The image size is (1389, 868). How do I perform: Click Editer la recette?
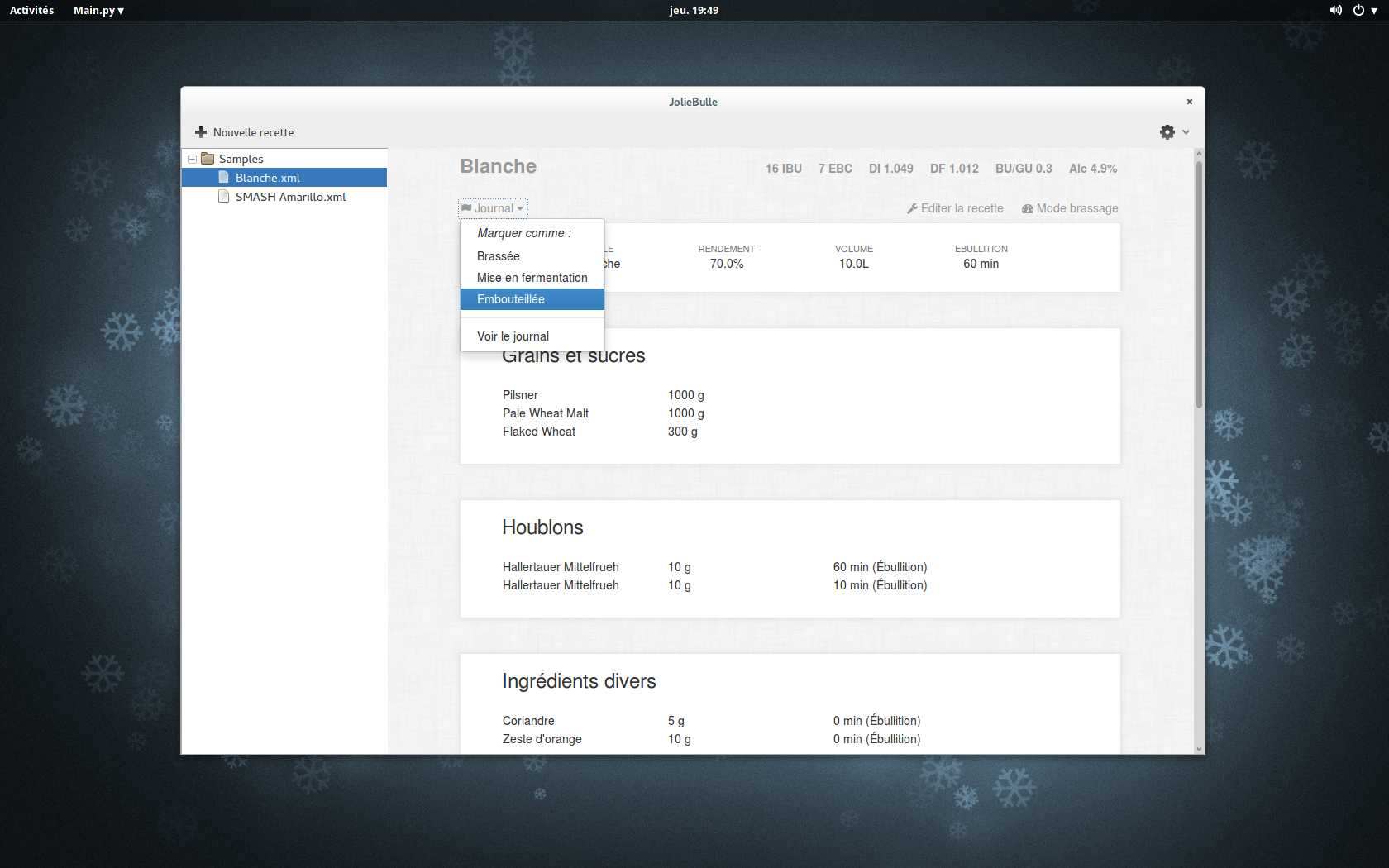point(955,208)
